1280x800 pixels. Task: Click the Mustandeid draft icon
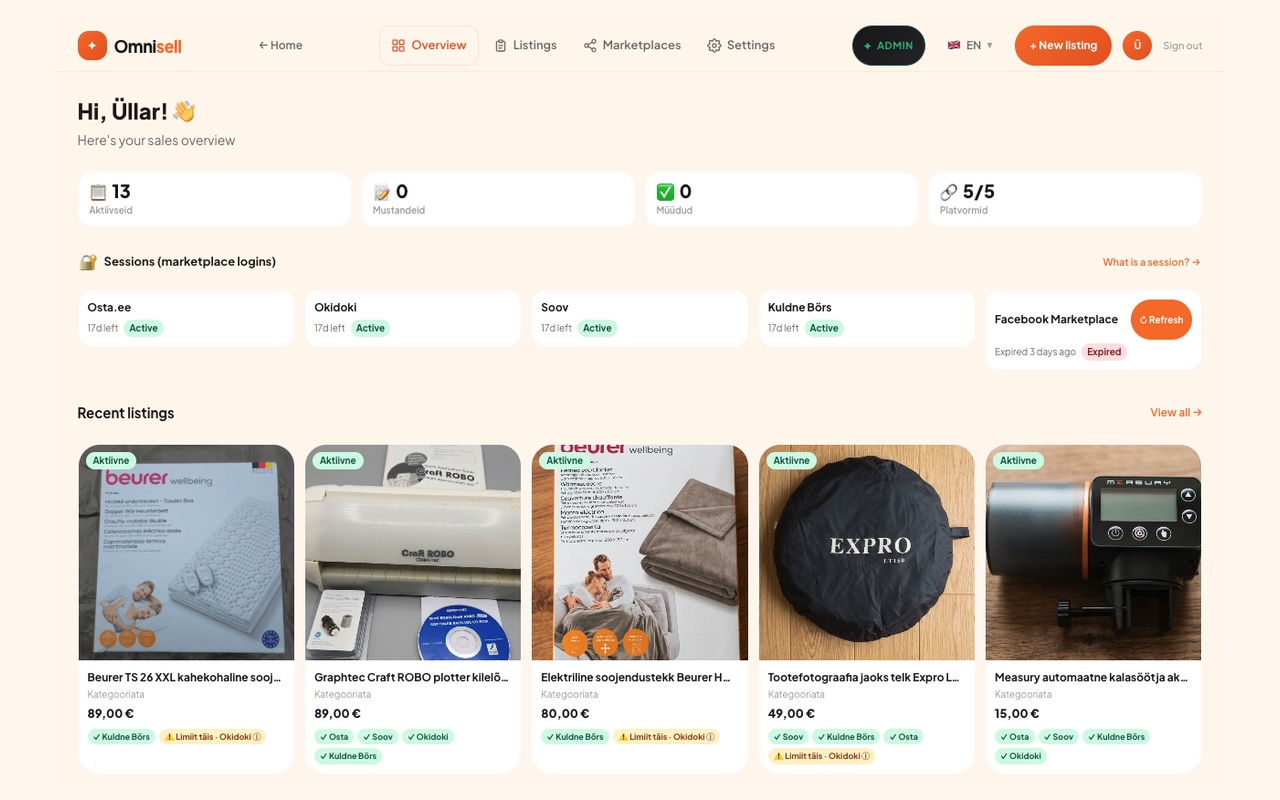click(382, 192)
